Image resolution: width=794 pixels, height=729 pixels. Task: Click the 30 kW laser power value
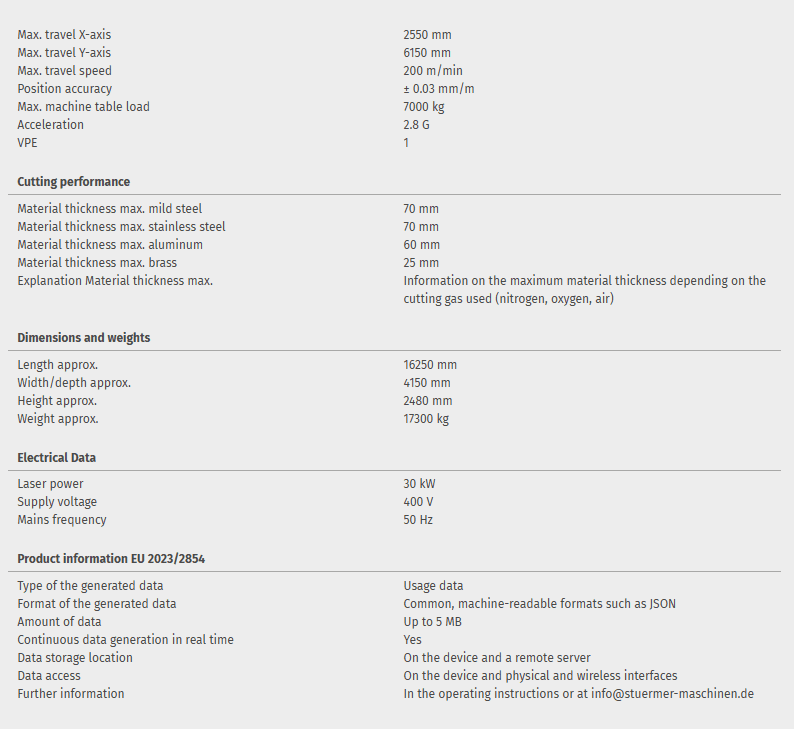click(x=419, y=484)
